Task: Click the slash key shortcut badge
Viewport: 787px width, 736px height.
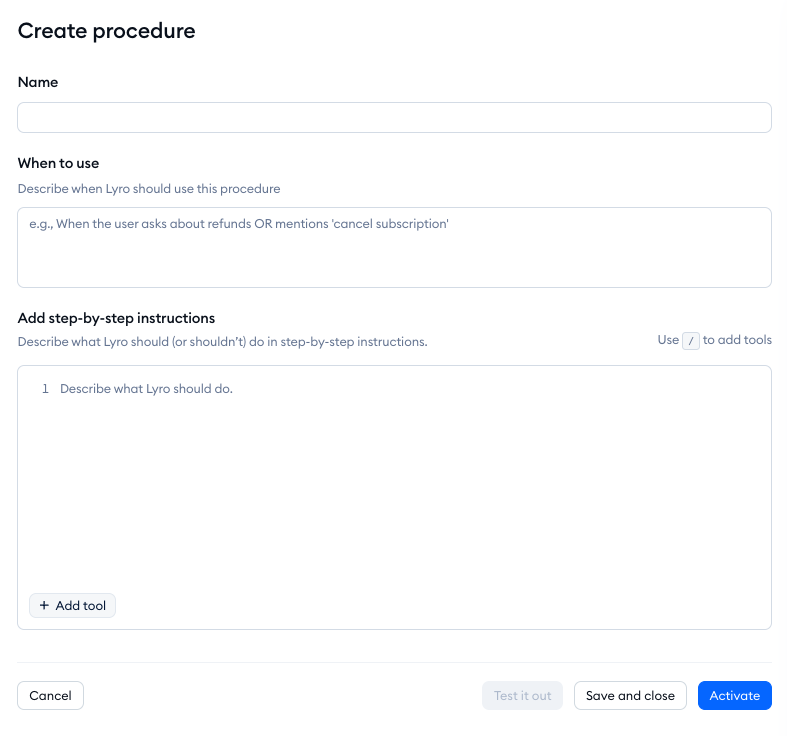Action: (x=691, y=341)
